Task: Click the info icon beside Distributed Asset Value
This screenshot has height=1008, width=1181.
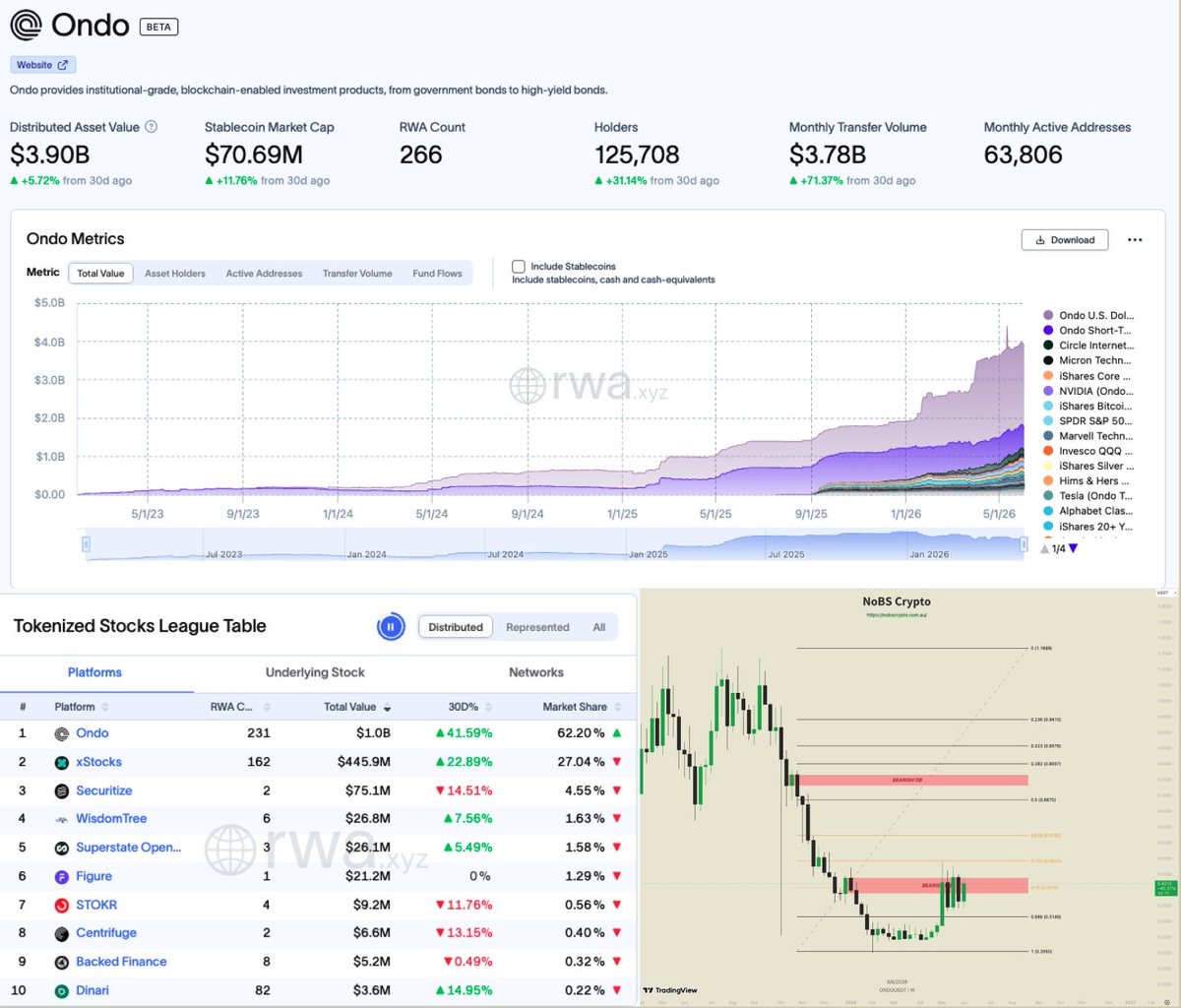Action: point(151,127)
